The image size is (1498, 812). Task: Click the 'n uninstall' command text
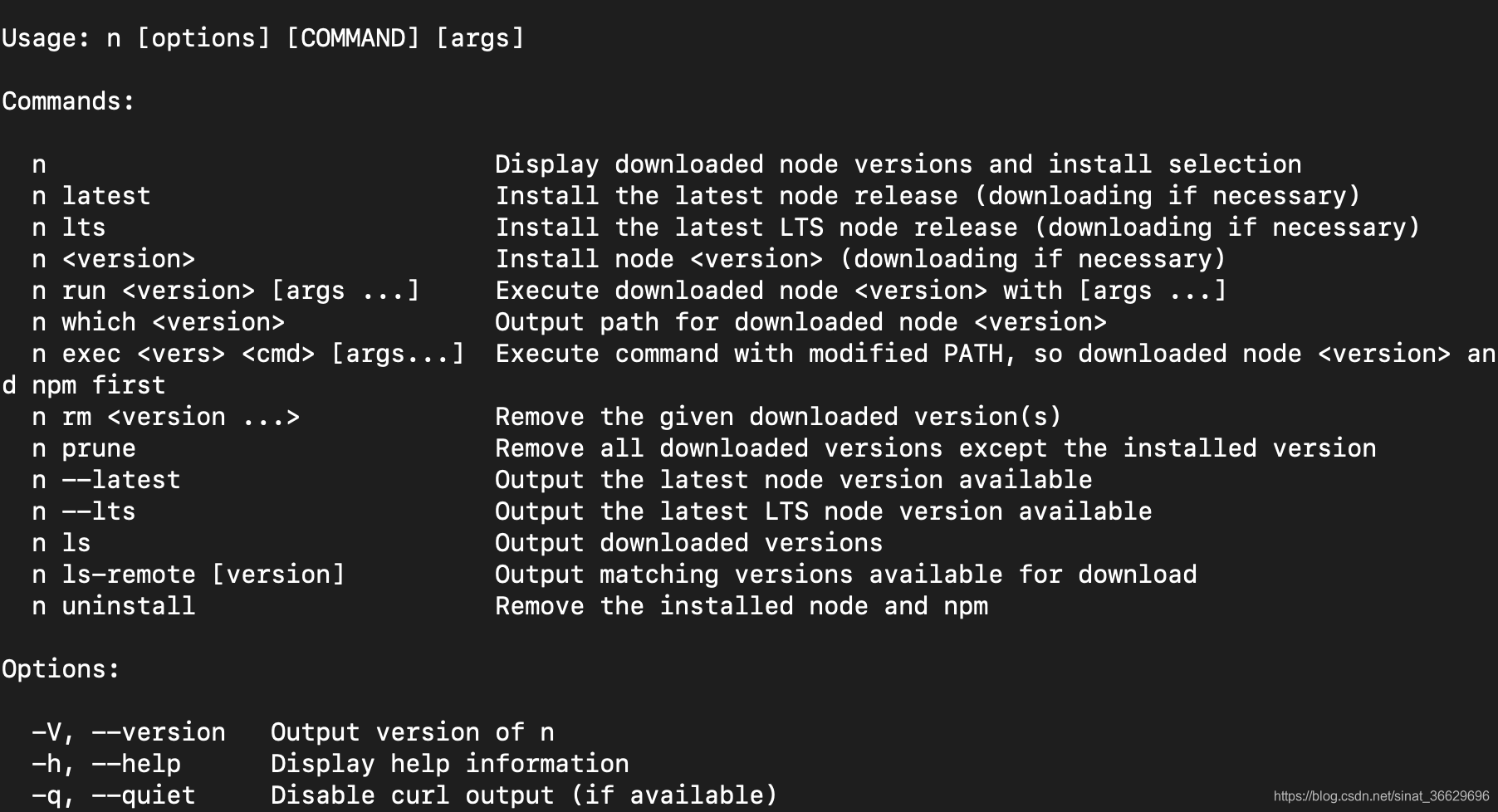click(114, 606)
